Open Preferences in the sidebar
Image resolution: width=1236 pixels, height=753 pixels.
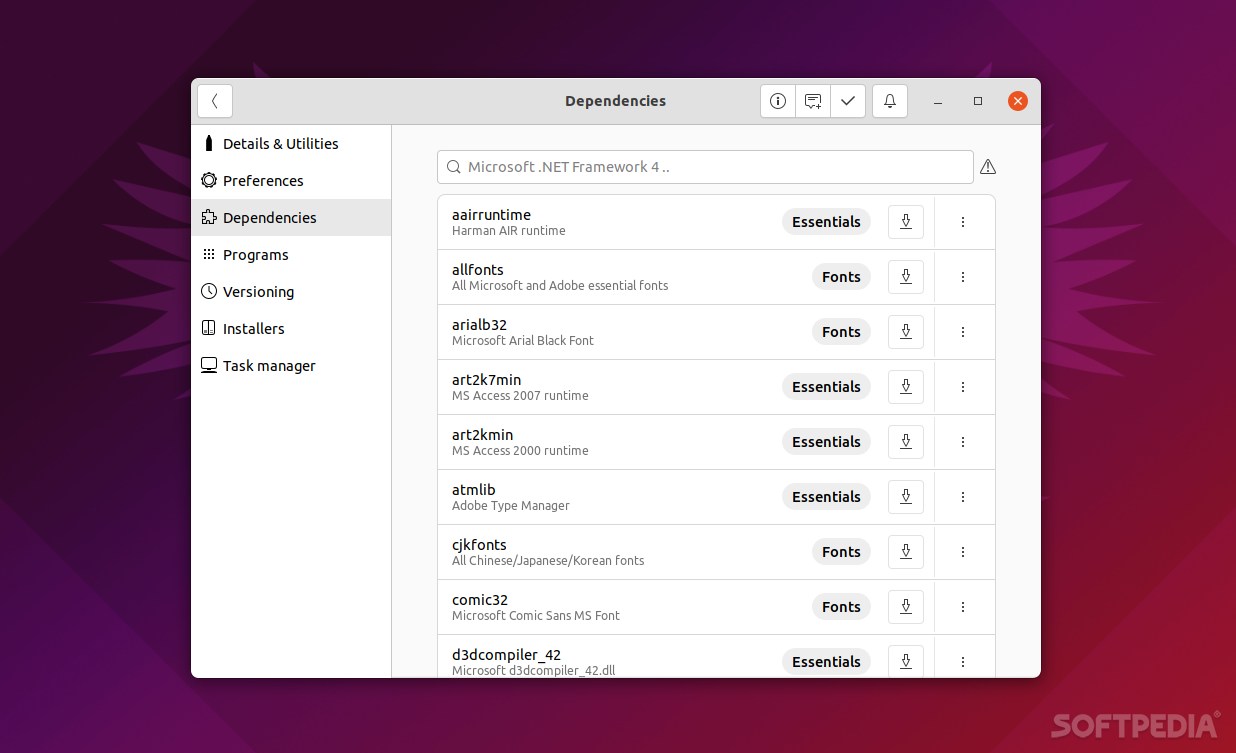click(x=291, y=181)
